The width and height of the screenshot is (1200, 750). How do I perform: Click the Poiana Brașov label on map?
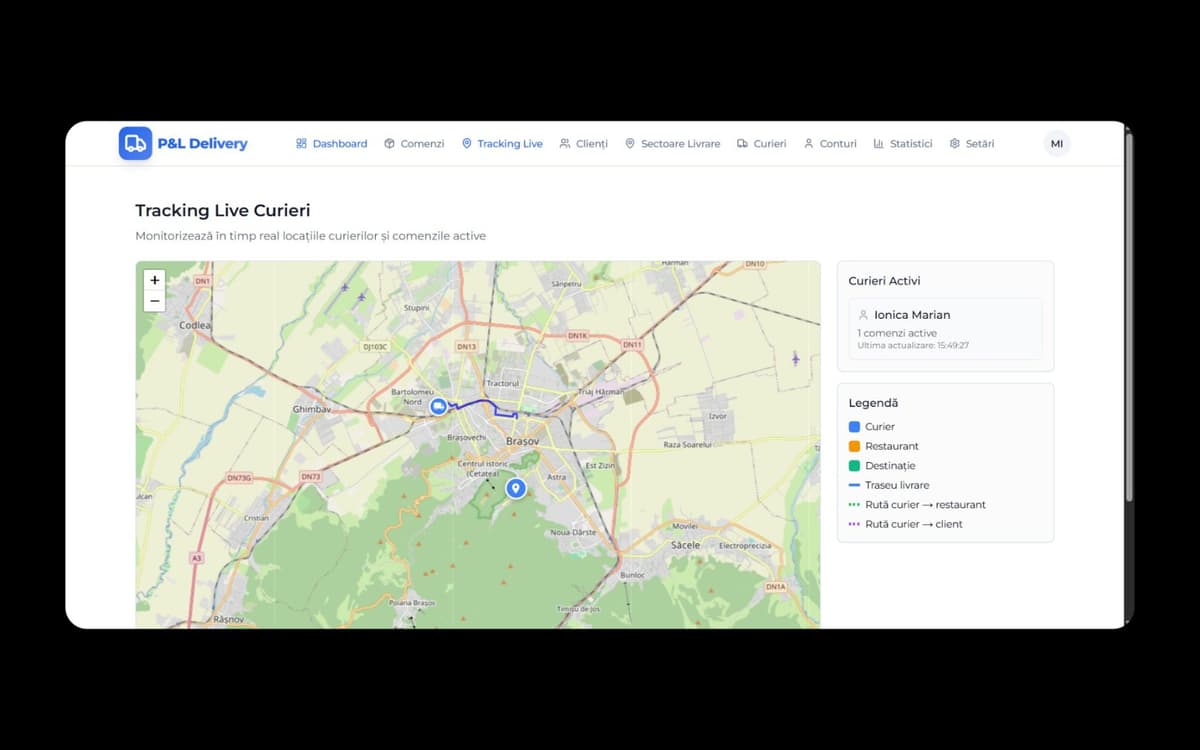[412, 603]
